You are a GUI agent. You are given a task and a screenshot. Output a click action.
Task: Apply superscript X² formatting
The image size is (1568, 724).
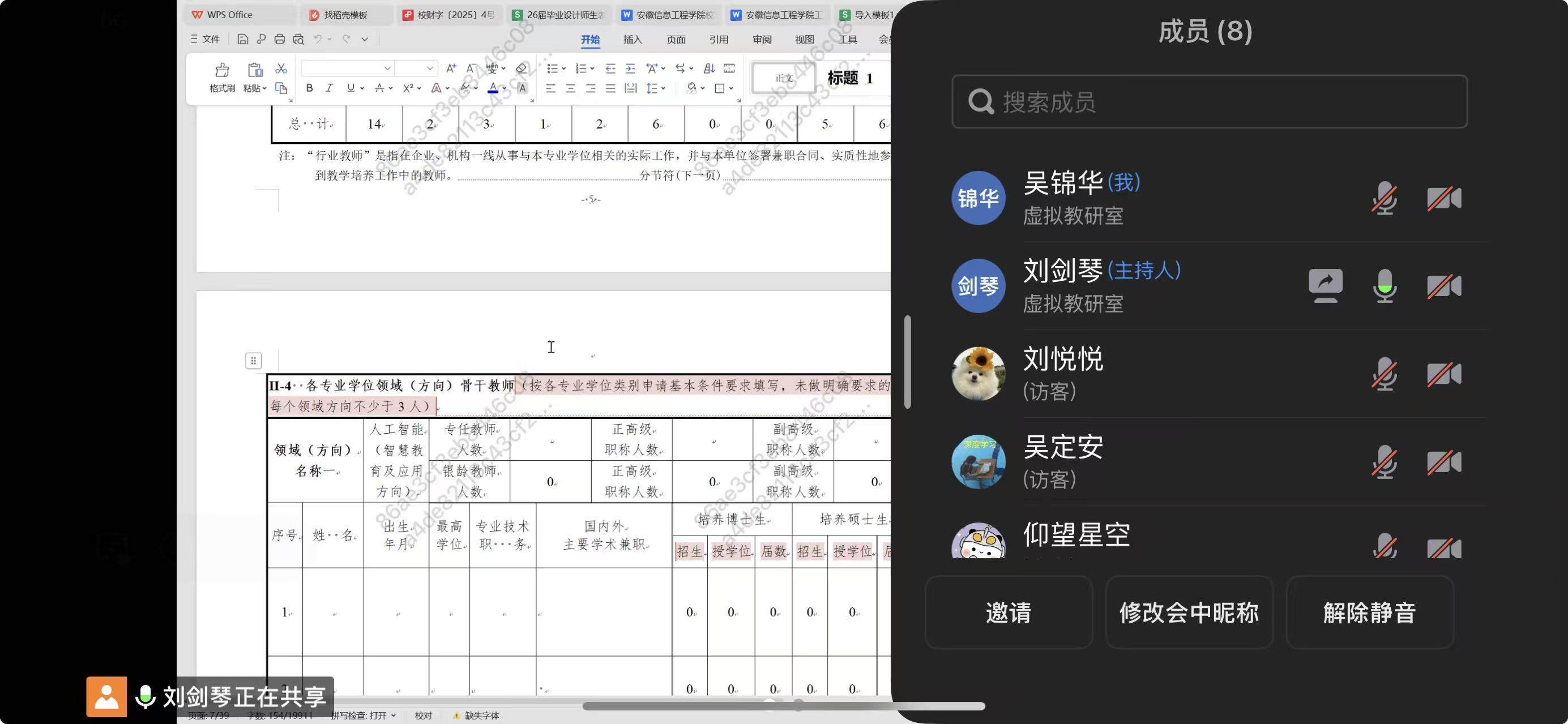[409, 88]
